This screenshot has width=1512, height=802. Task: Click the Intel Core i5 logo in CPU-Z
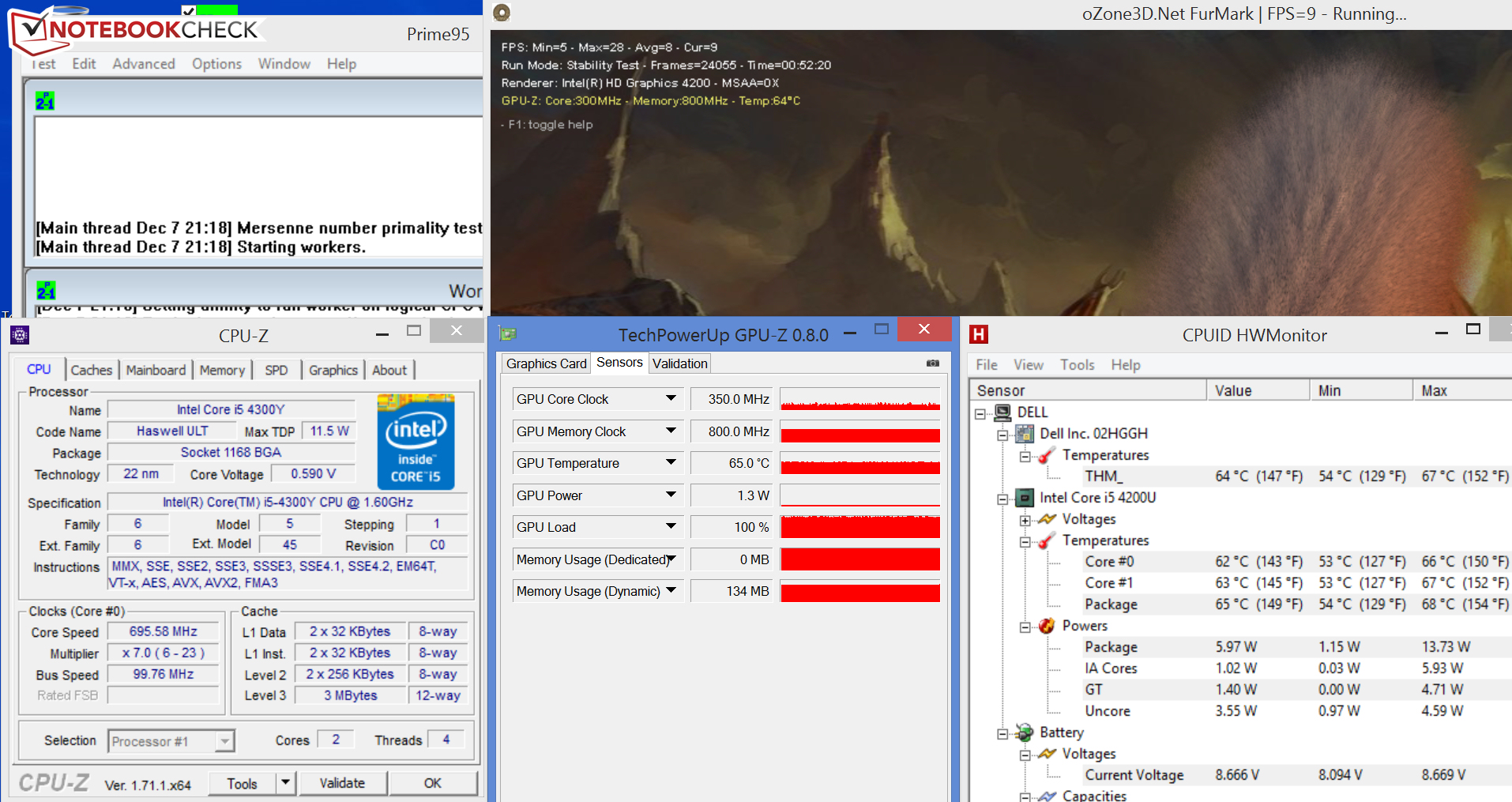click(x=416, y=441)
